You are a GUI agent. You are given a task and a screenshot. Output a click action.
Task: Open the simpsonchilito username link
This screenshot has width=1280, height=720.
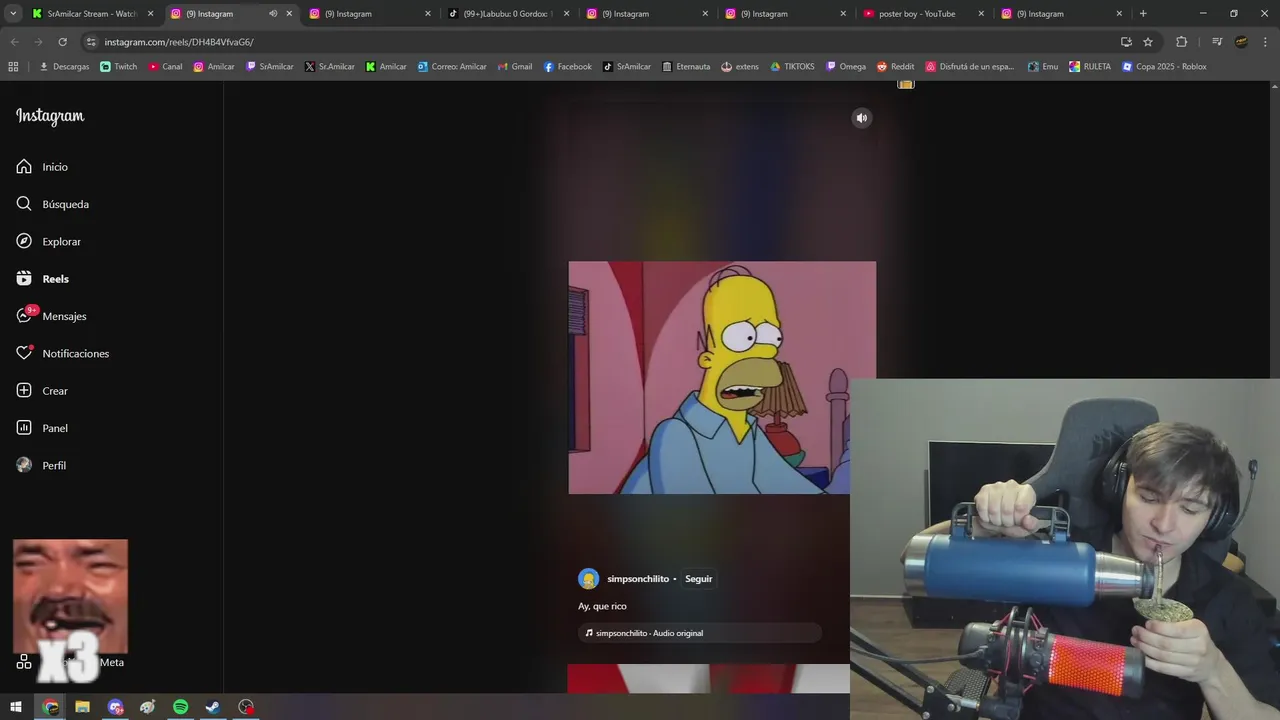pyautogui.click(x=638, y=579)
